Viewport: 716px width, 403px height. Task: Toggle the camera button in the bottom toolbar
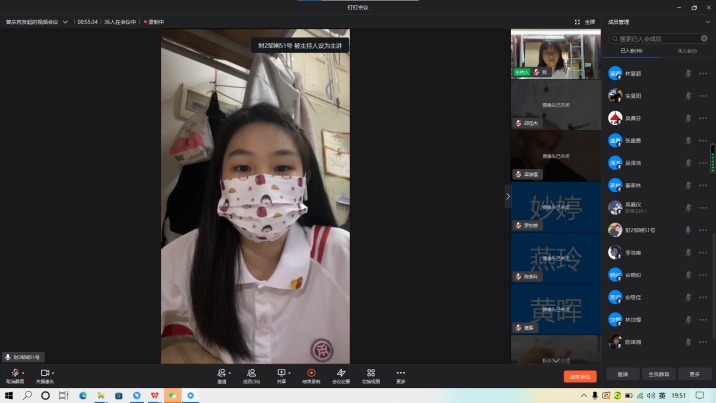(x=45, y=373)
